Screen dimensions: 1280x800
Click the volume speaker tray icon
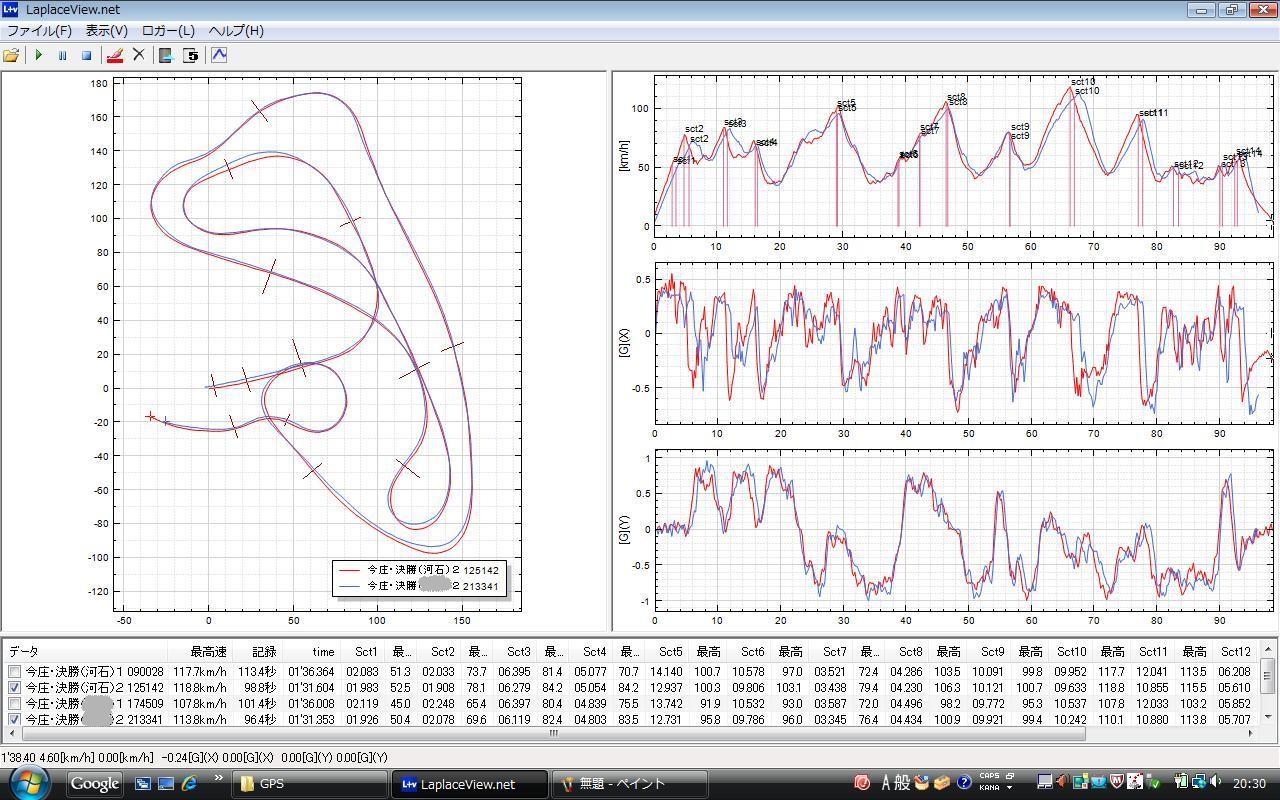[1216, 782]
